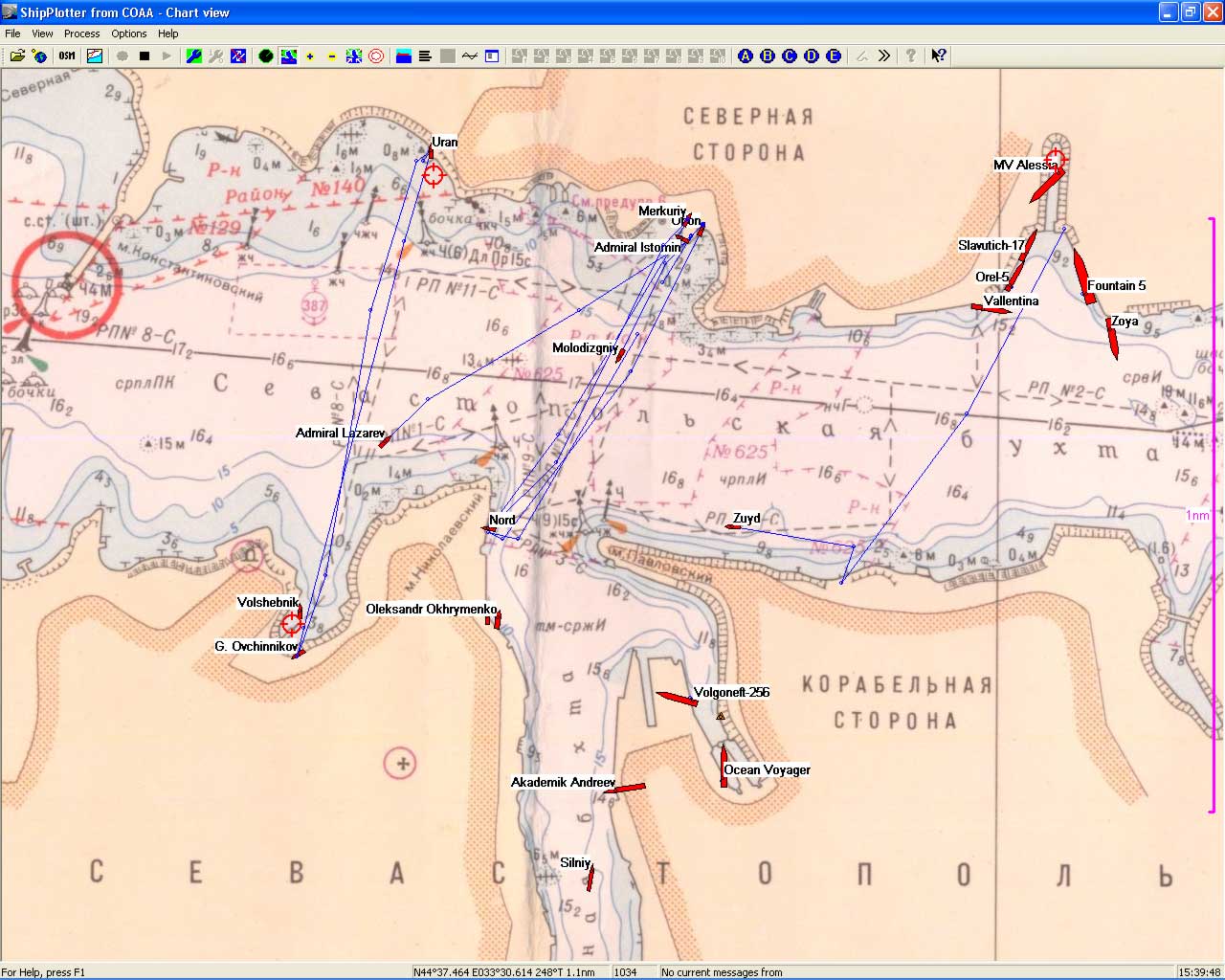
Task: Select the blue circle A button
Action: [x=746, y=56]
